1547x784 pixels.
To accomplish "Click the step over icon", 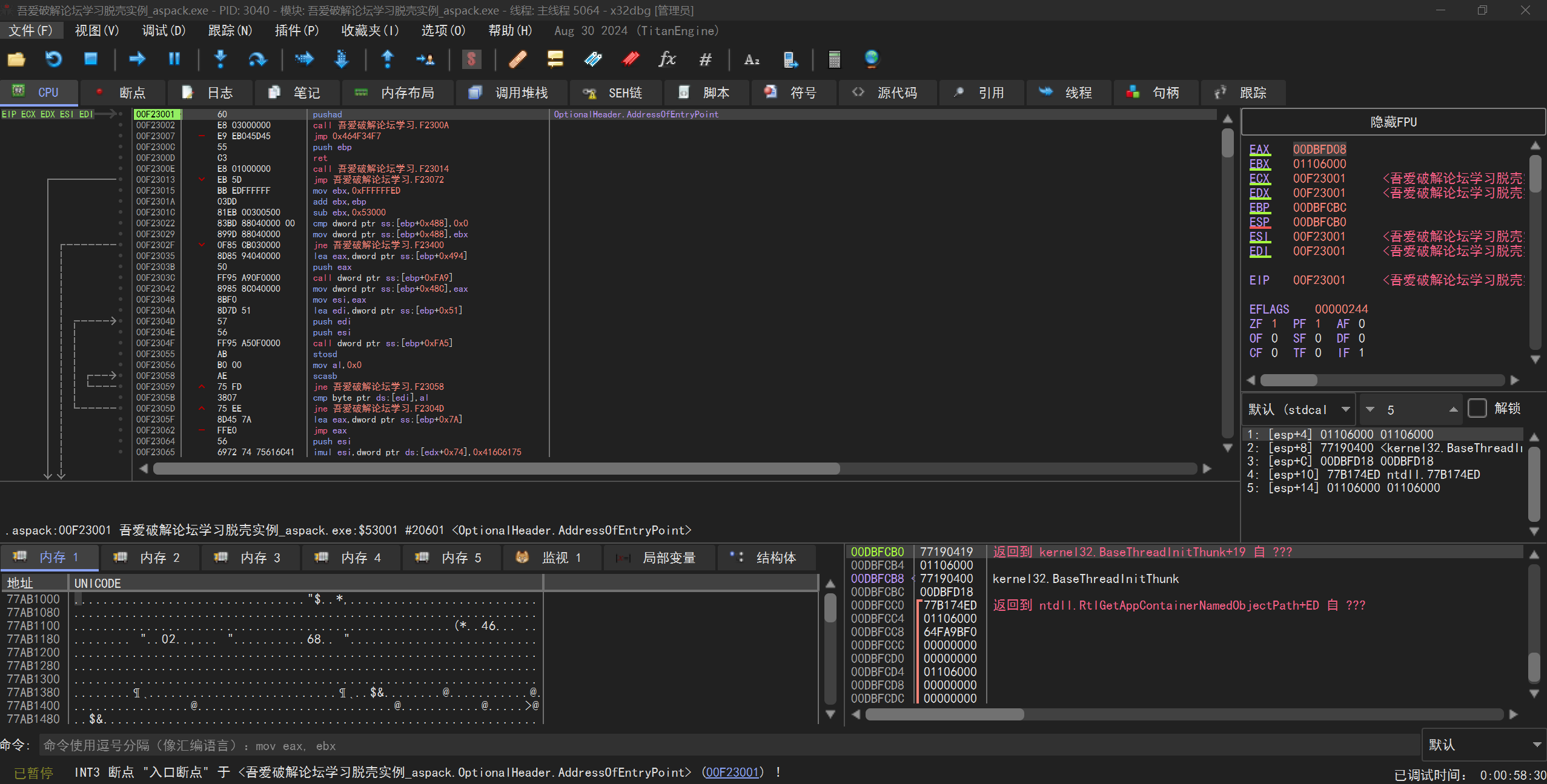I will click(x=257, y=59).
